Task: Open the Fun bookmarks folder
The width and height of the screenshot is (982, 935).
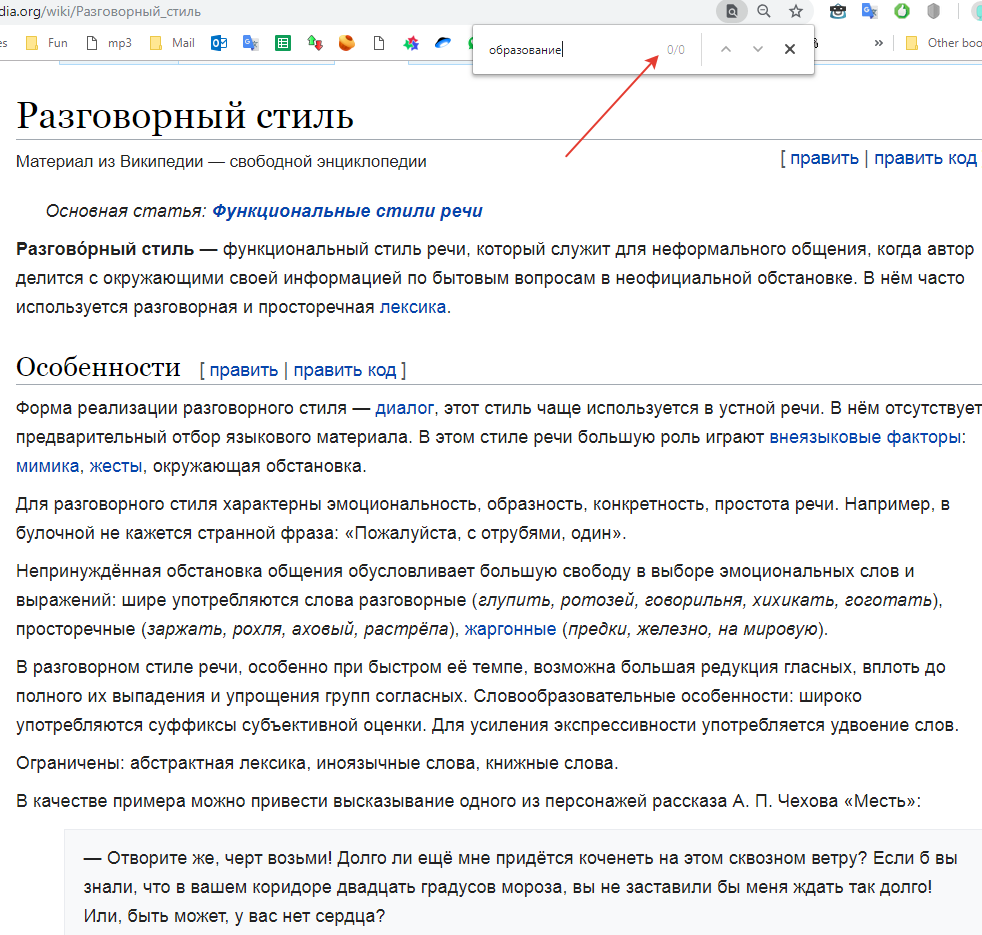Action: [47, 43]
